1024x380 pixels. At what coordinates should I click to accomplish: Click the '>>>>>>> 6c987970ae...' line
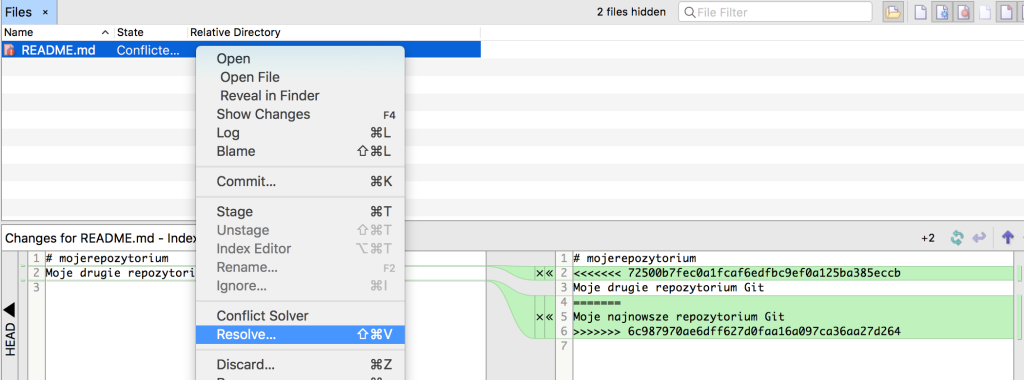coord(737,332)
